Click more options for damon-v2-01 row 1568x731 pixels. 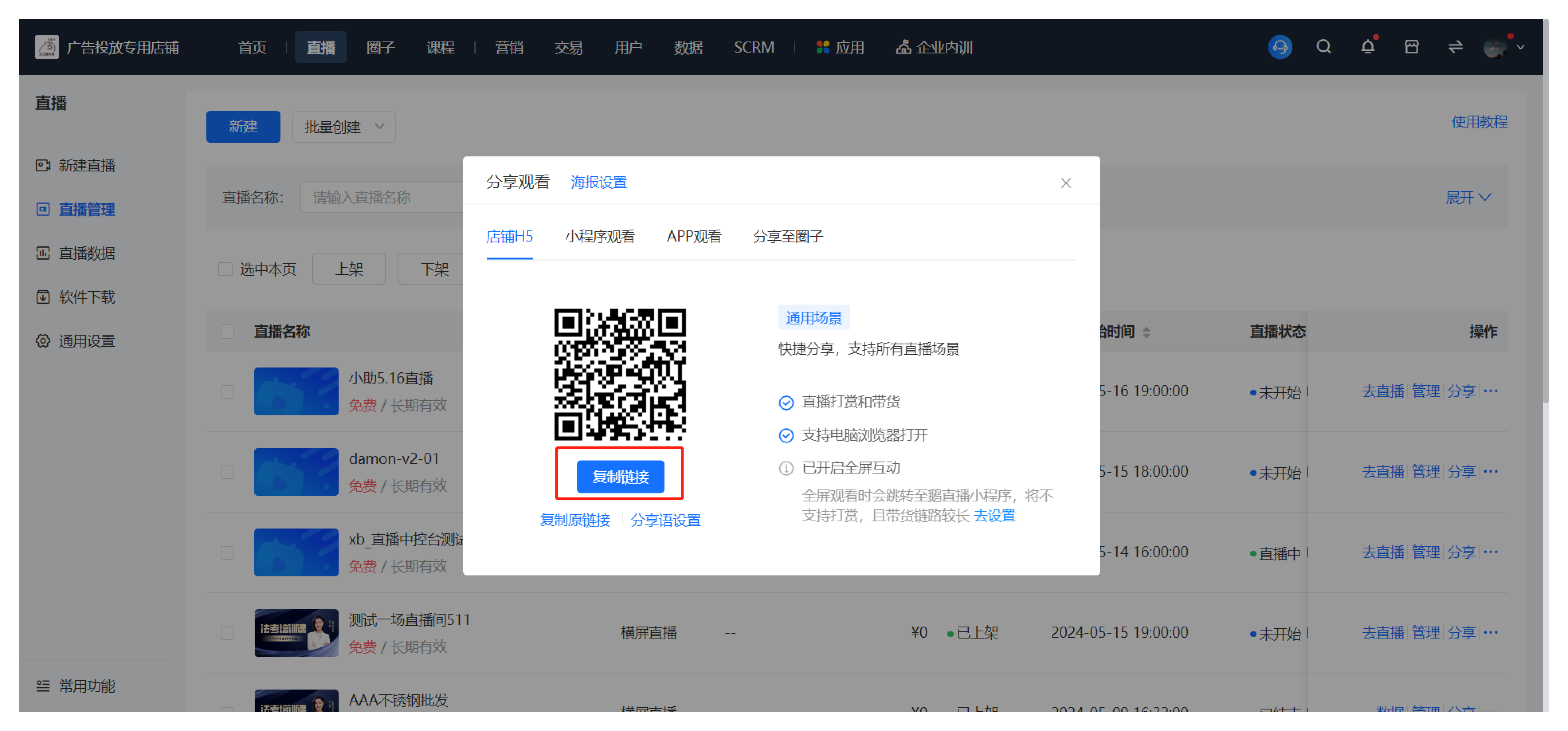pyautogui.click(x=1491, y=471)
